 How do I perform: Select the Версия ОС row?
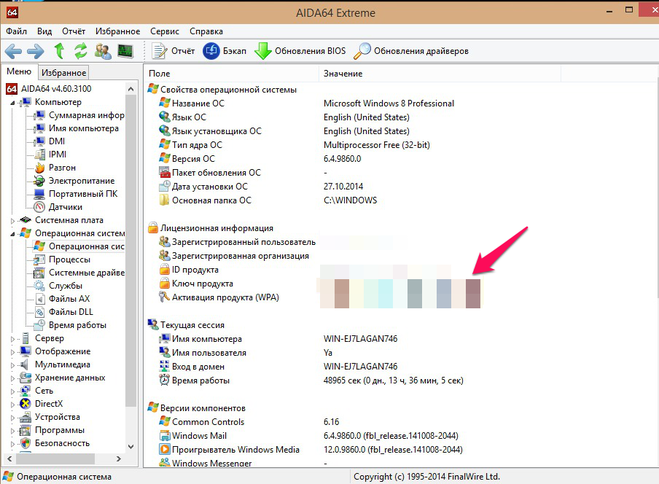point(260,159)
